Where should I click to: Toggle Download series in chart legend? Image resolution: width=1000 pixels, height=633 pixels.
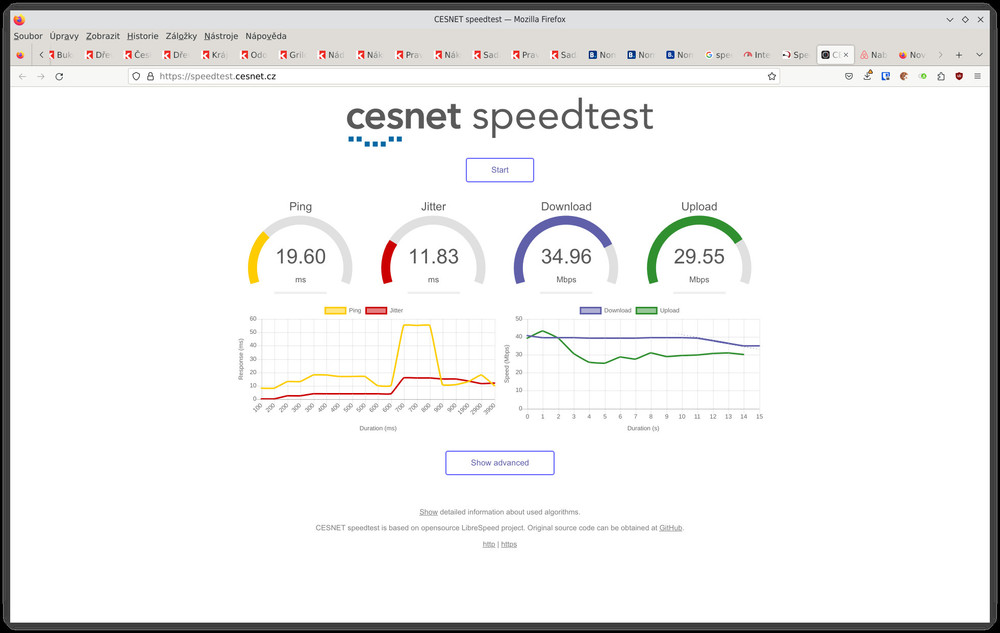coord(605,310)
